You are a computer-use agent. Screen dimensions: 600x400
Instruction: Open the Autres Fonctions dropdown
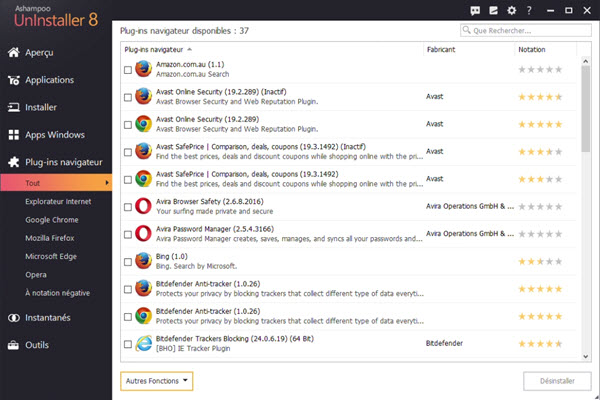pos(157,381)
